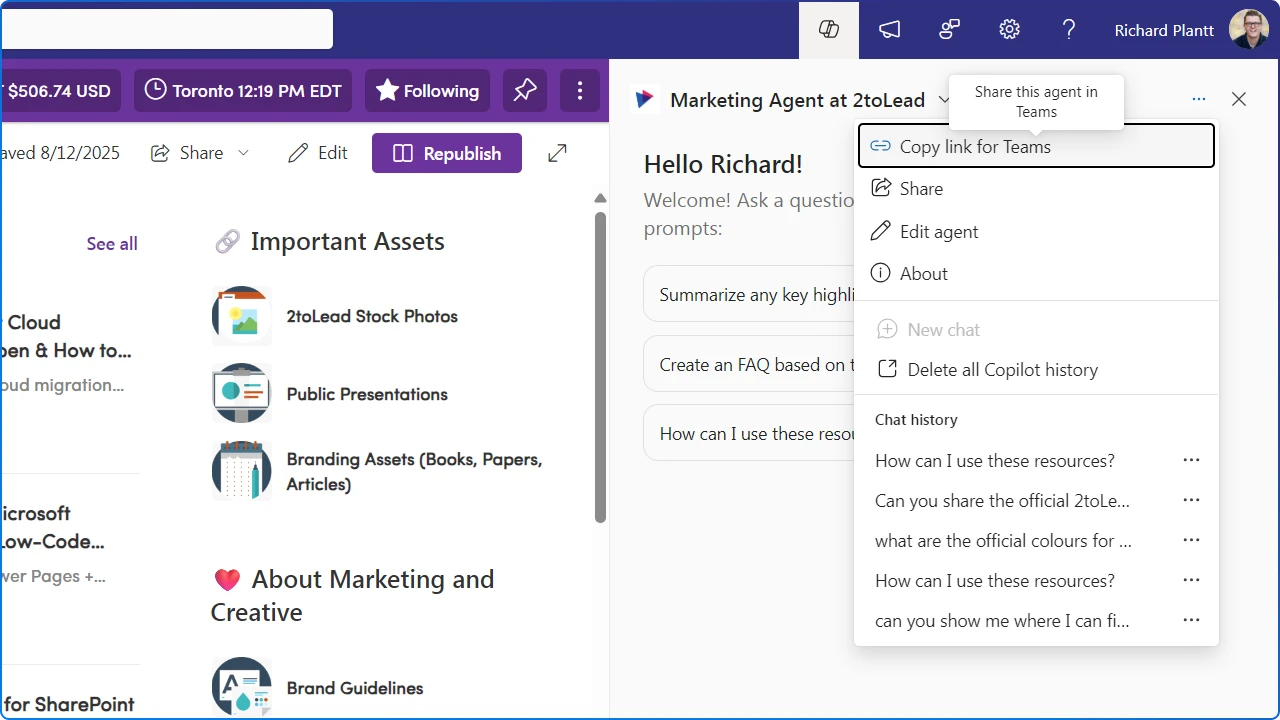Open the Branding Assets calendar icon
This screenshot has width=1280, height=720.
[x=242, y=471]
